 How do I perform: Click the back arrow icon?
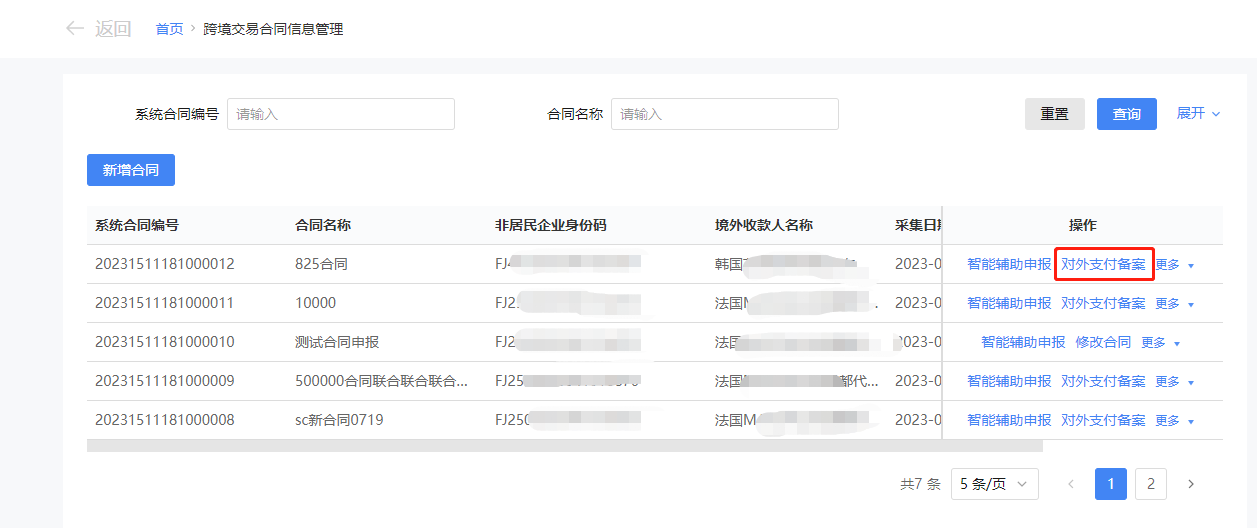(74, 29)
